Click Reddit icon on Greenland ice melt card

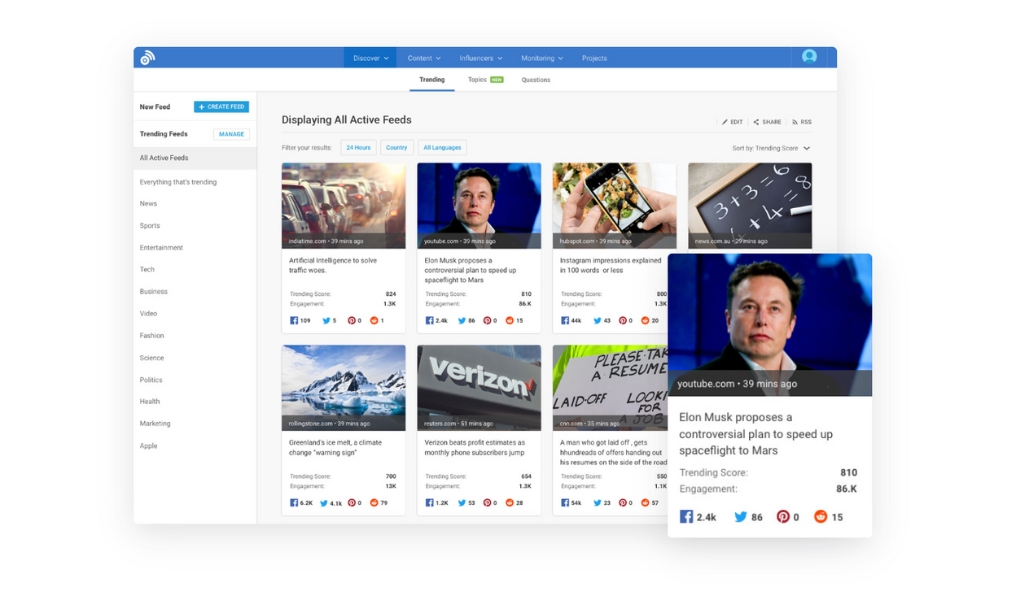pos(374,503)
